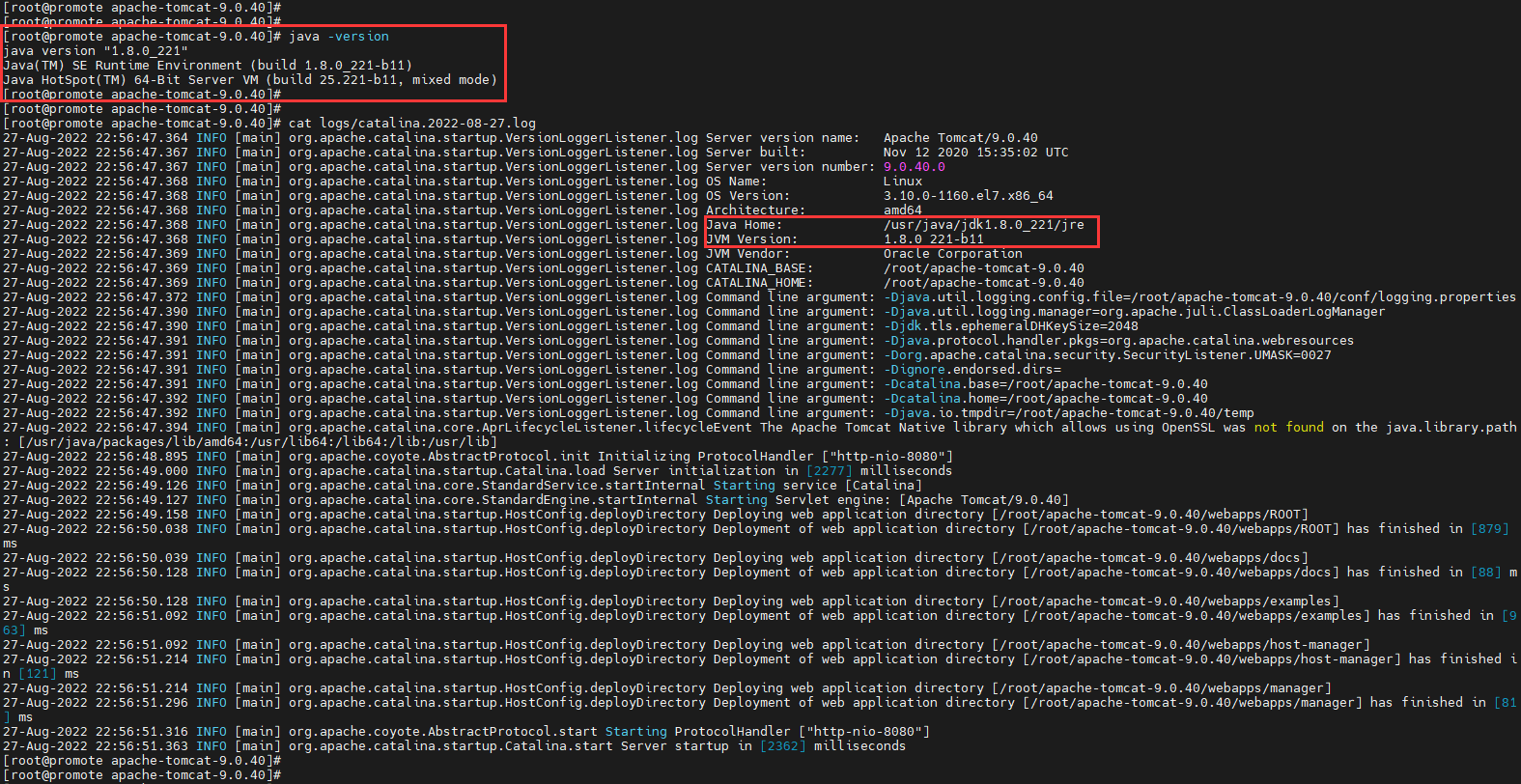1521x784 pixels.
Task: Click the "-Djava.util.logging.manager" ClassLoaderLogManager argument
Action: [x=1135, y=312]
